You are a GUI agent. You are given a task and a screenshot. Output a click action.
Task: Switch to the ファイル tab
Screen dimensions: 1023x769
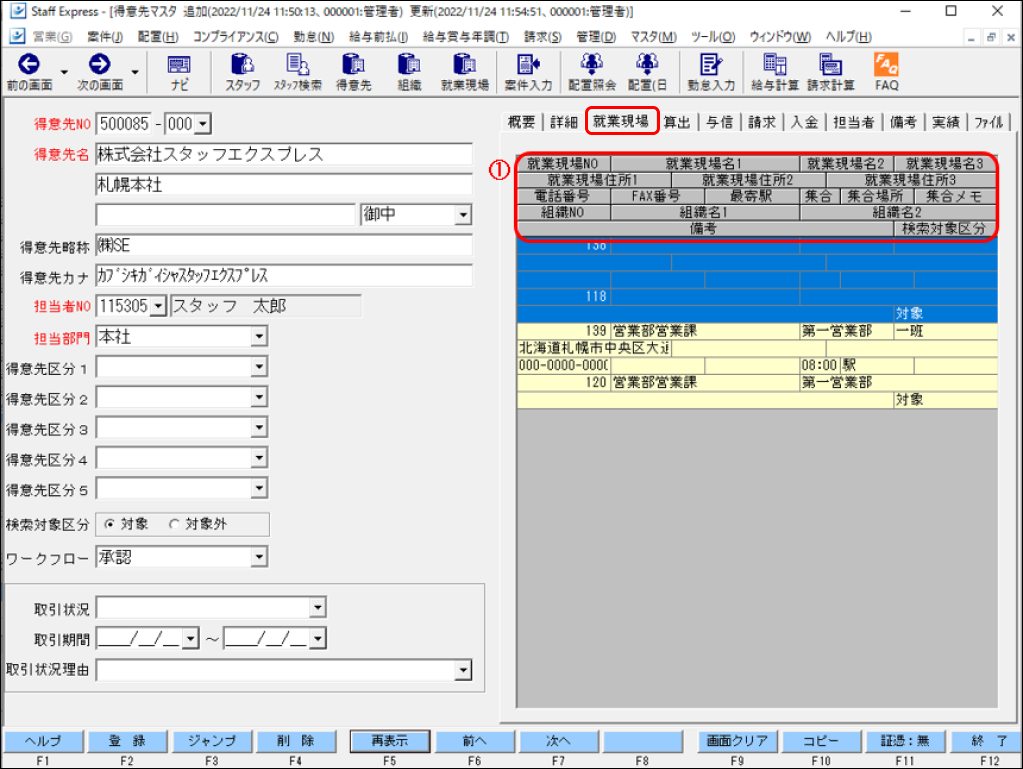click(988, 122)
